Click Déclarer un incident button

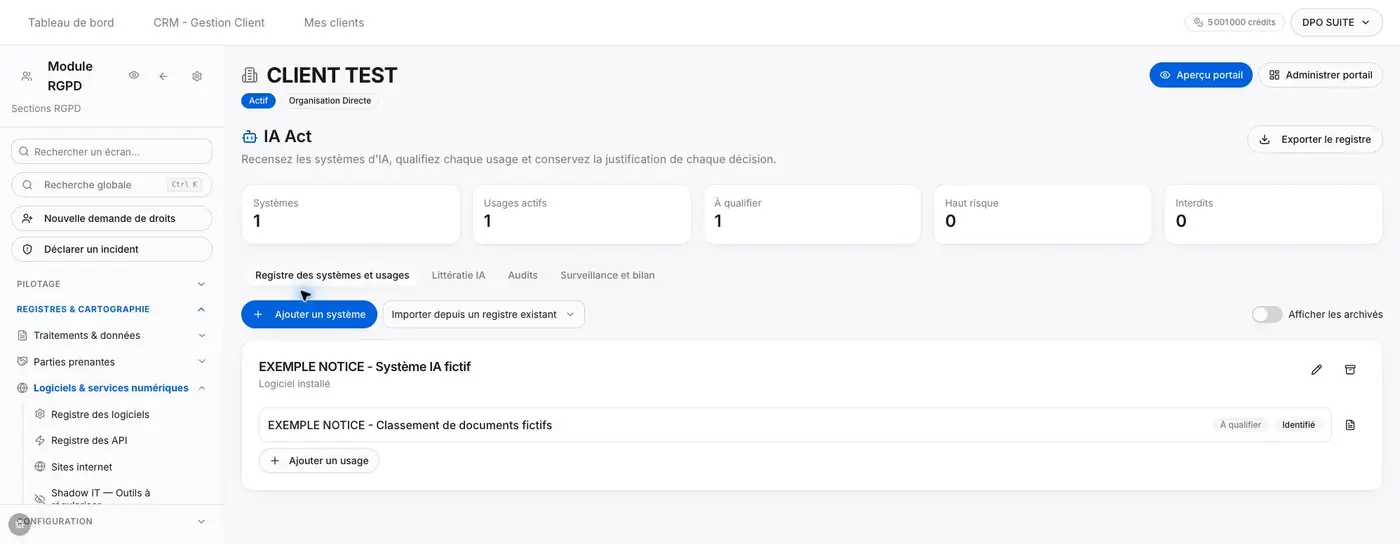(112, 249)
